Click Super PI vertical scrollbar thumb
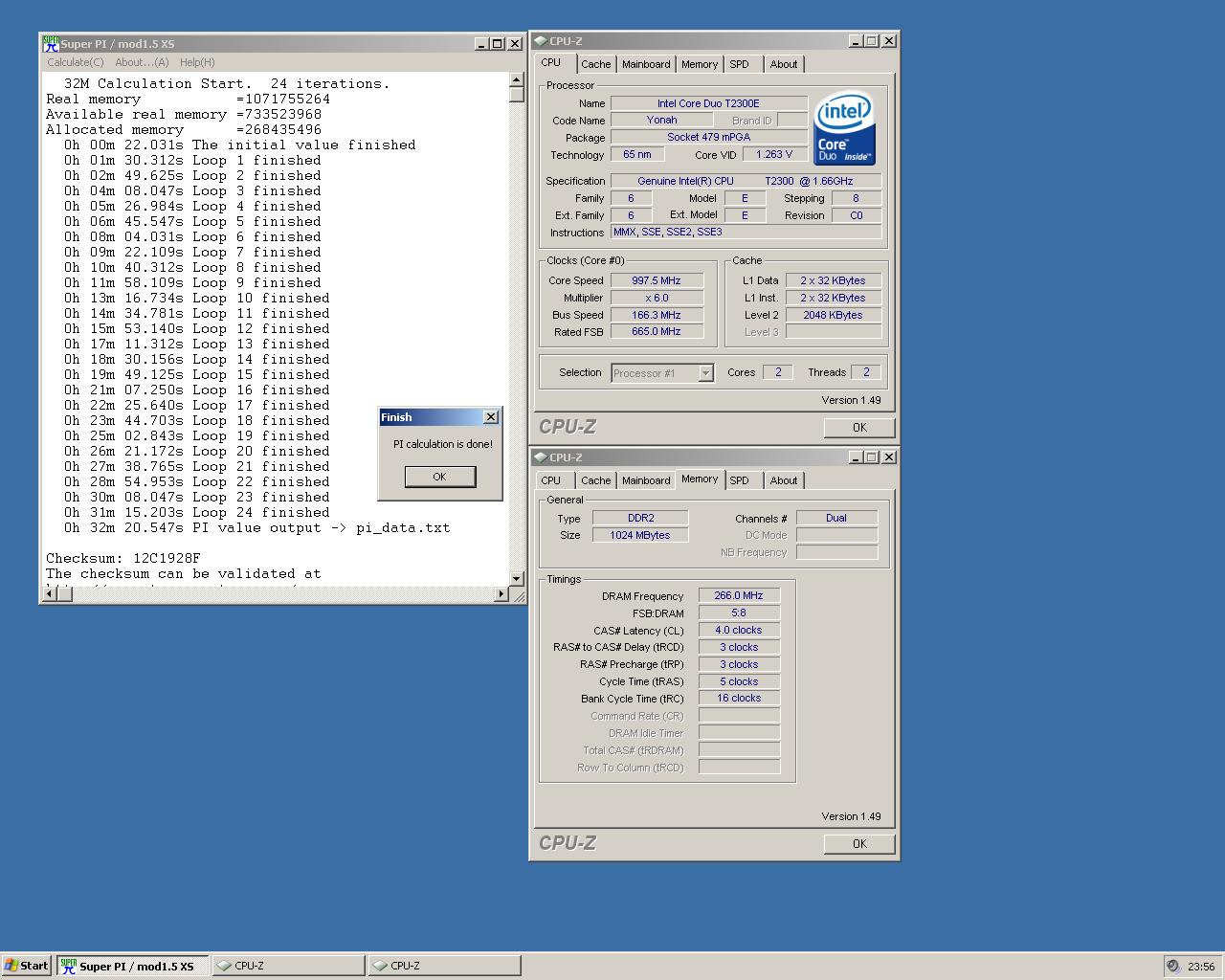Viewport: 1225px width, 980px height. click(x=517, y=94)
